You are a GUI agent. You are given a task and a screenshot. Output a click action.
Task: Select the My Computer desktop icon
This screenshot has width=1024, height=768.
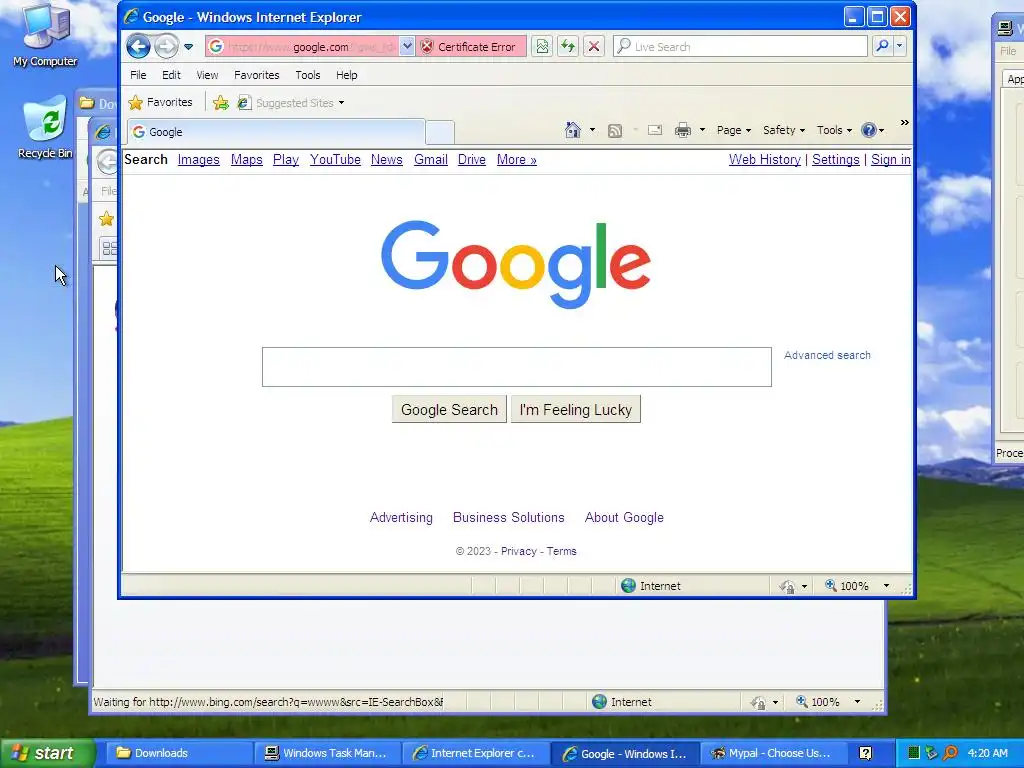pyautogui.click(x=45, y=35)
